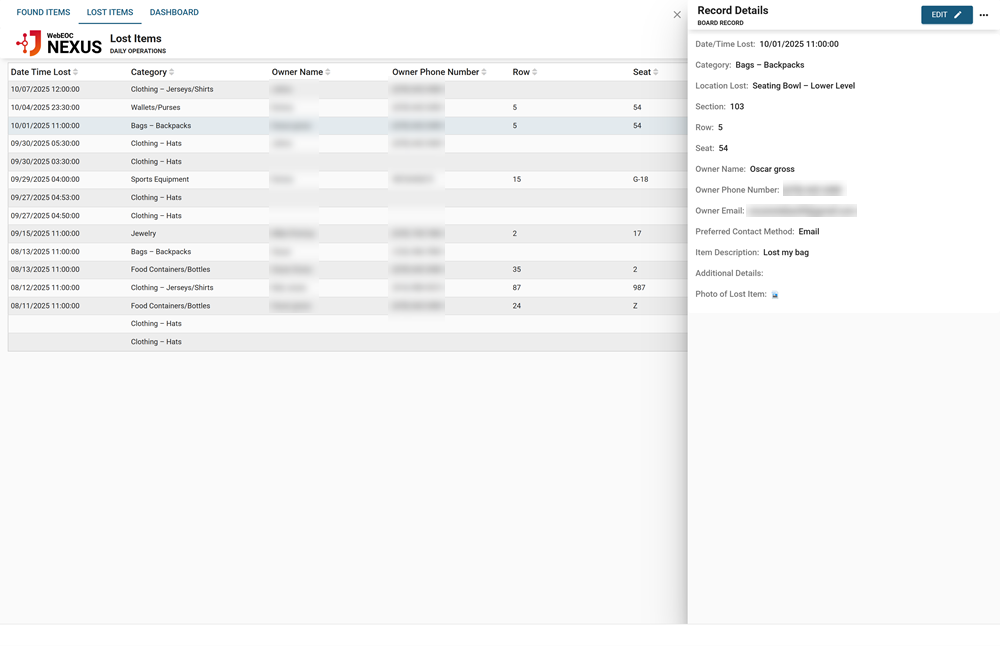Click the WebEOC Nexus logo

pos(59,43)
